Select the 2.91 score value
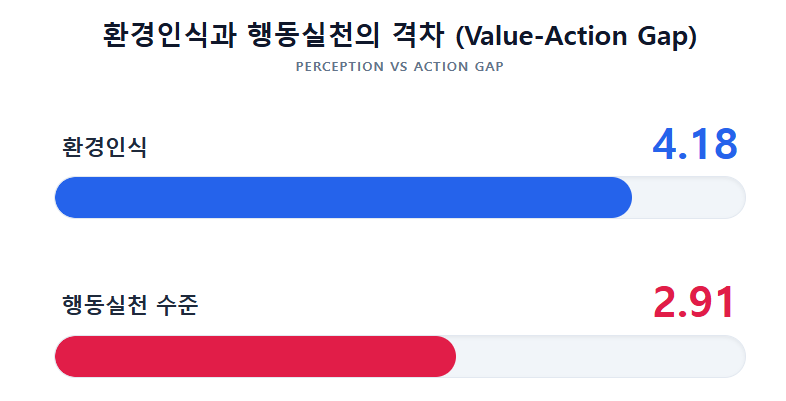 click(x=694, y=303)
